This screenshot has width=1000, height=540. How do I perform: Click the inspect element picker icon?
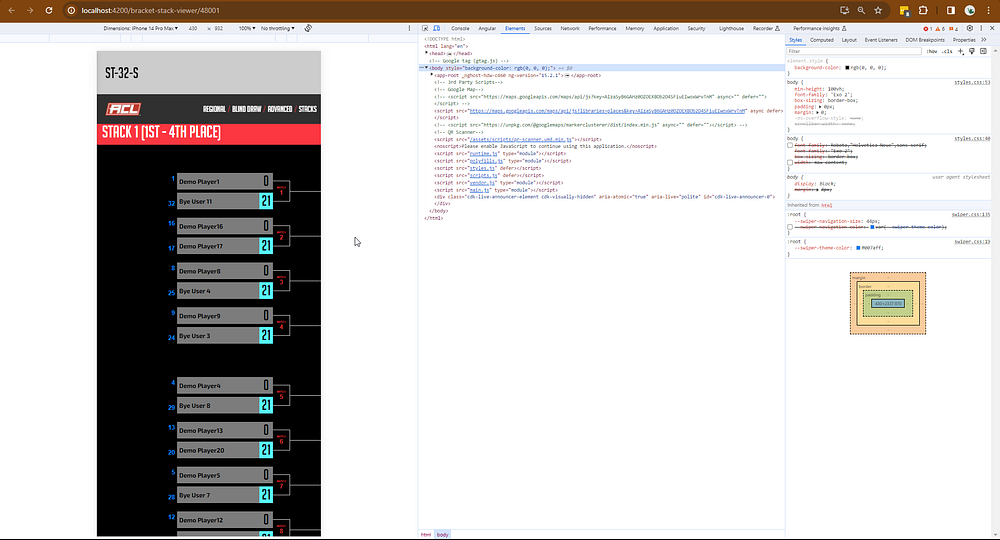tap(425, 29)
